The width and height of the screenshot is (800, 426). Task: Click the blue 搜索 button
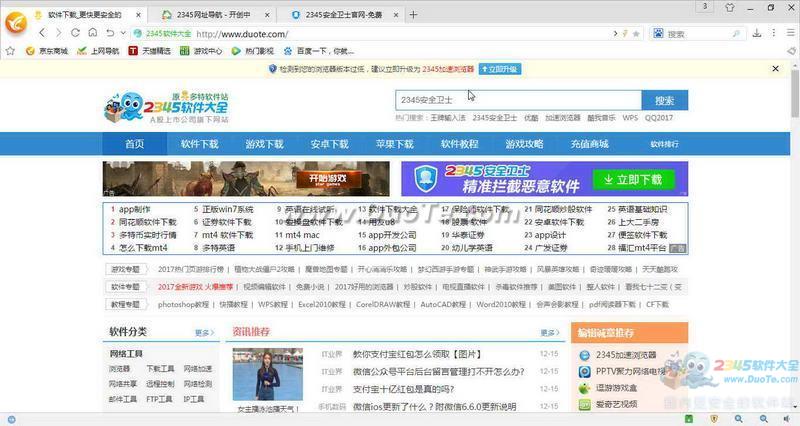click(x=664, y=100)
